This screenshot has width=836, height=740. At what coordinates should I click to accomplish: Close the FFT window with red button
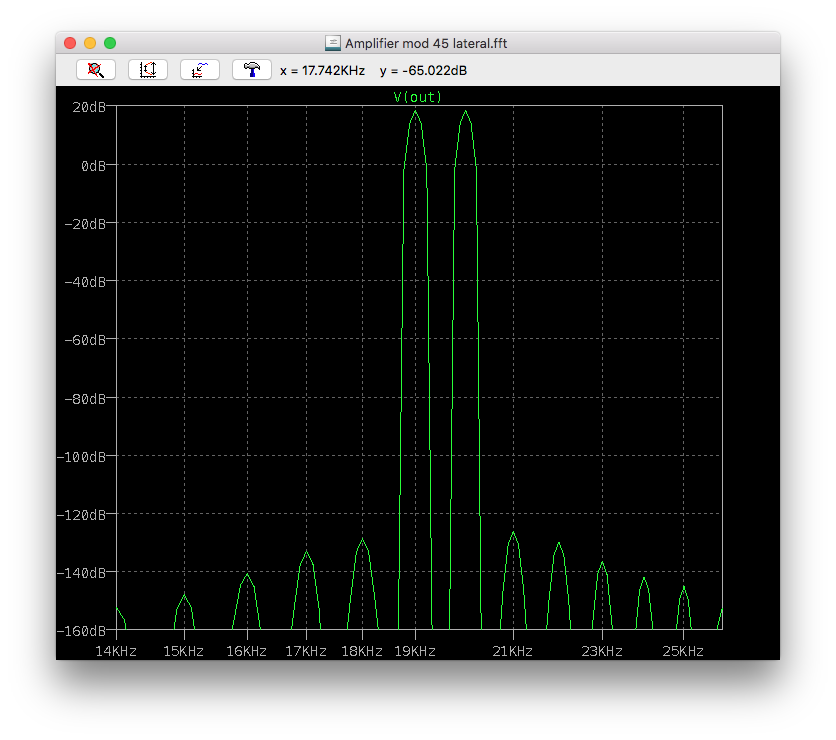(x=70, y=43)
